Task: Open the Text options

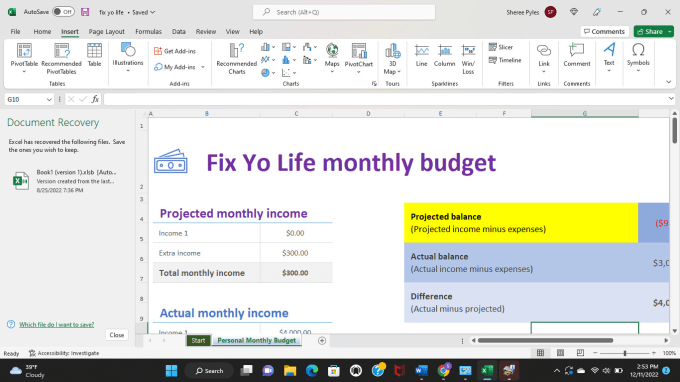Action: 609,57
